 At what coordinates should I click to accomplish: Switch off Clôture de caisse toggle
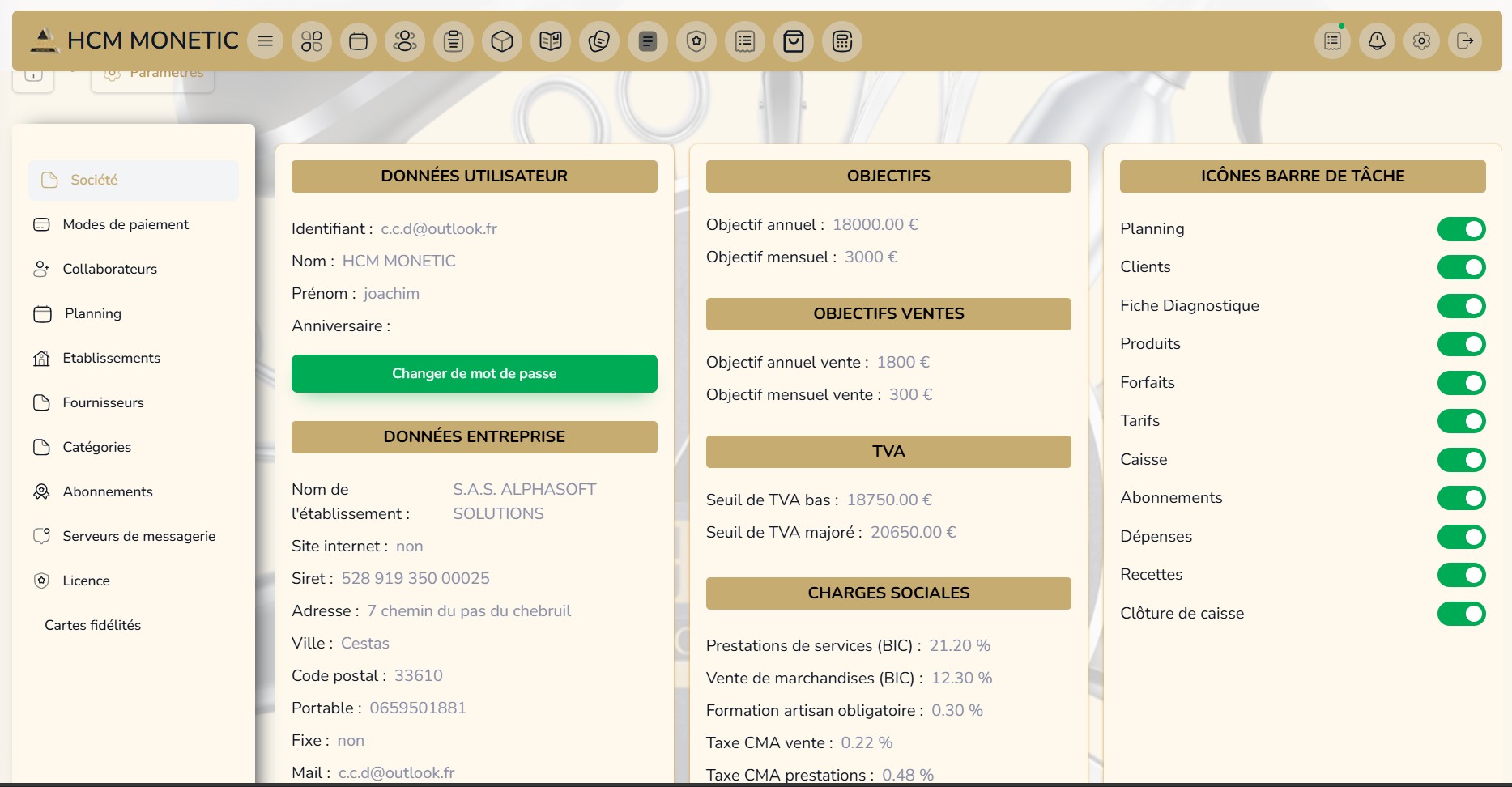pyautogui.click(x=1461, y=614)
